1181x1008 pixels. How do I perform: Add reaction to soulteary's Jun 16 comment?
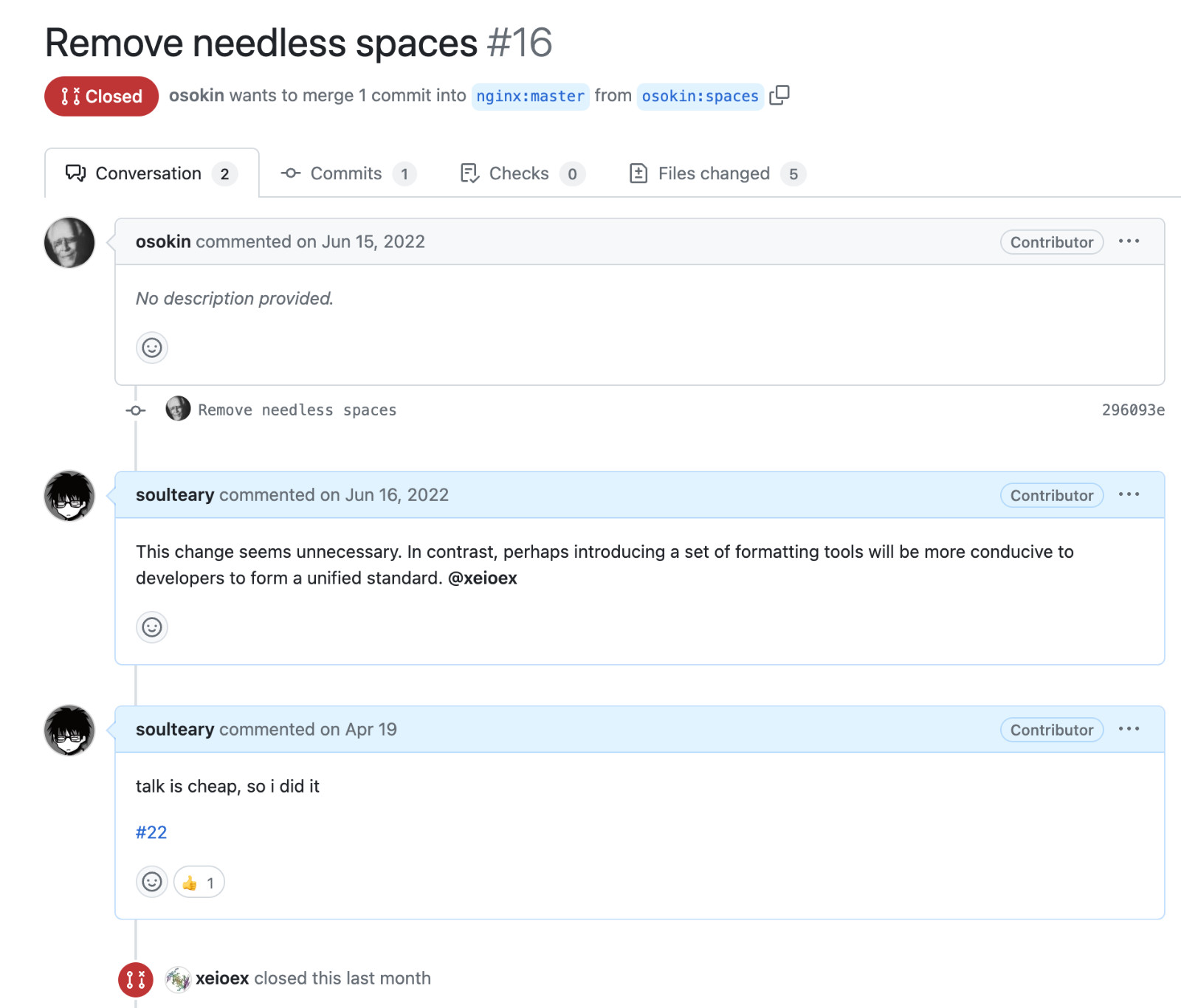coord(152,627)
